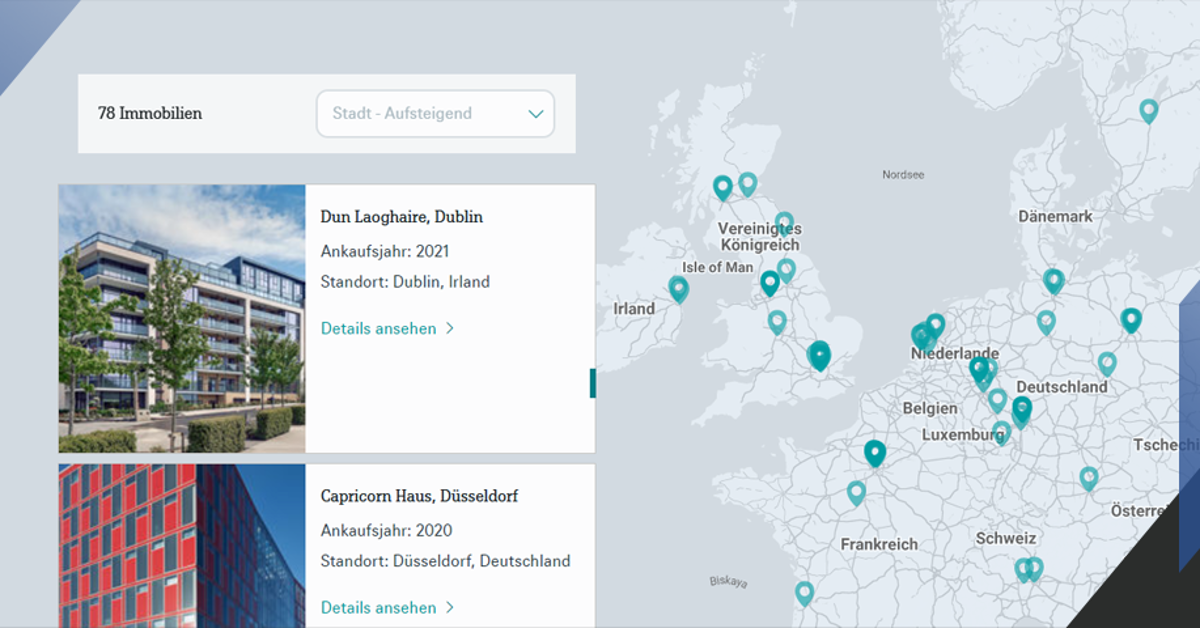Select the map marker near Bordeaux above Biskaya

(x=806, y=591)
